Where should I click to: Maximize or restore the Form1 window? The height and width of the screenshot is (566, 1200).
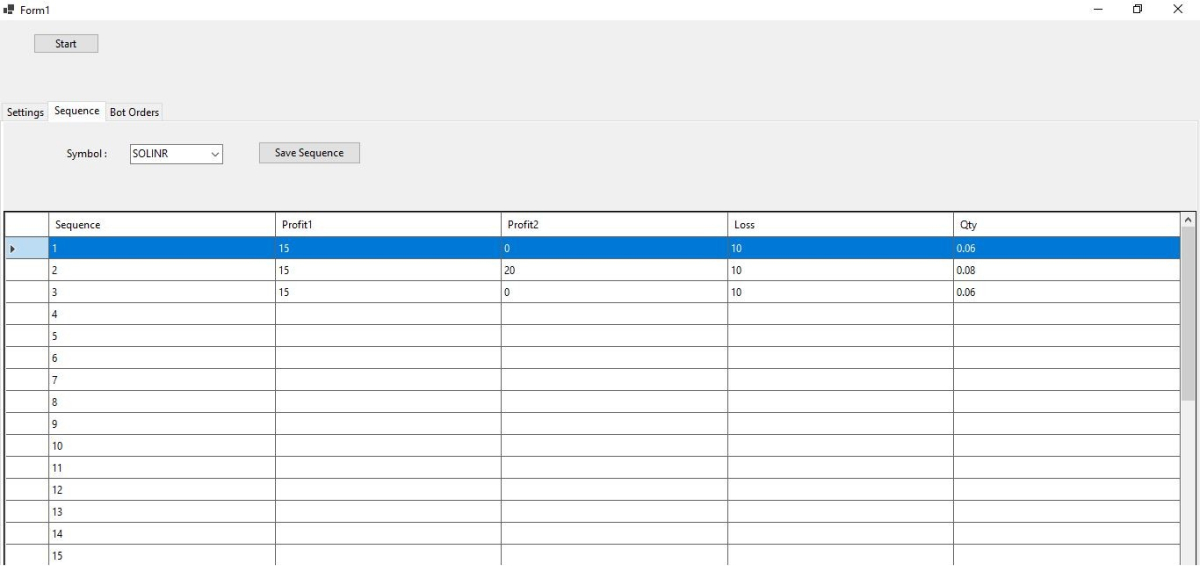(1138, 10)
